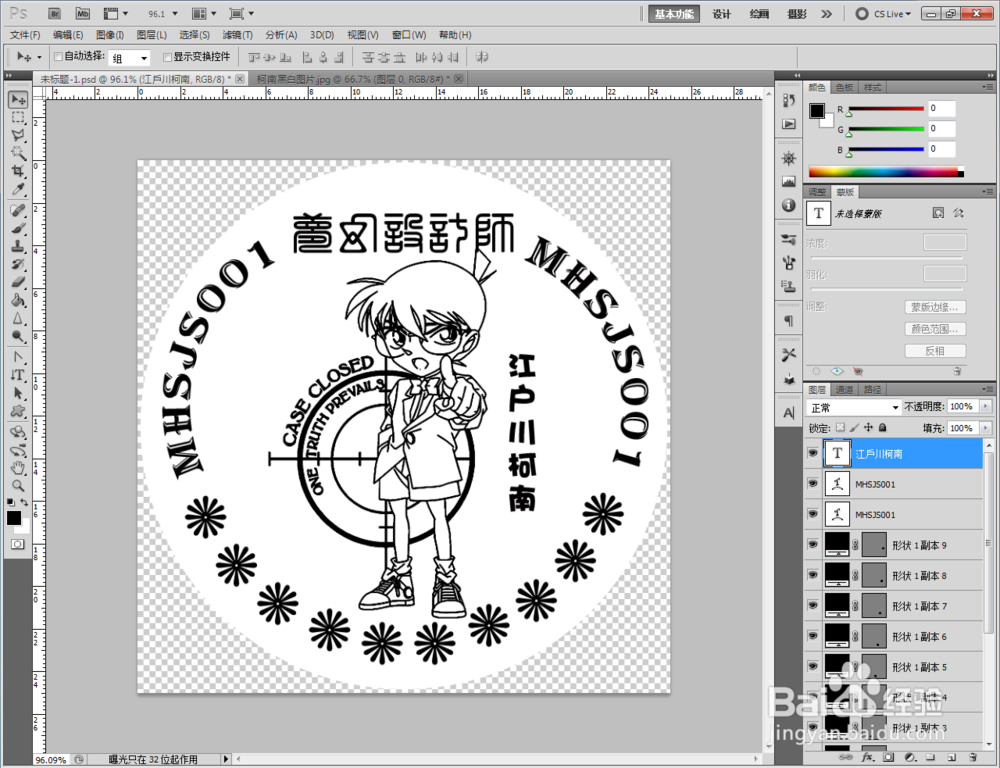The width and height of the screenshot is (1000, 768).
Task: Add layer style fx icon
Action: (867, 757)
